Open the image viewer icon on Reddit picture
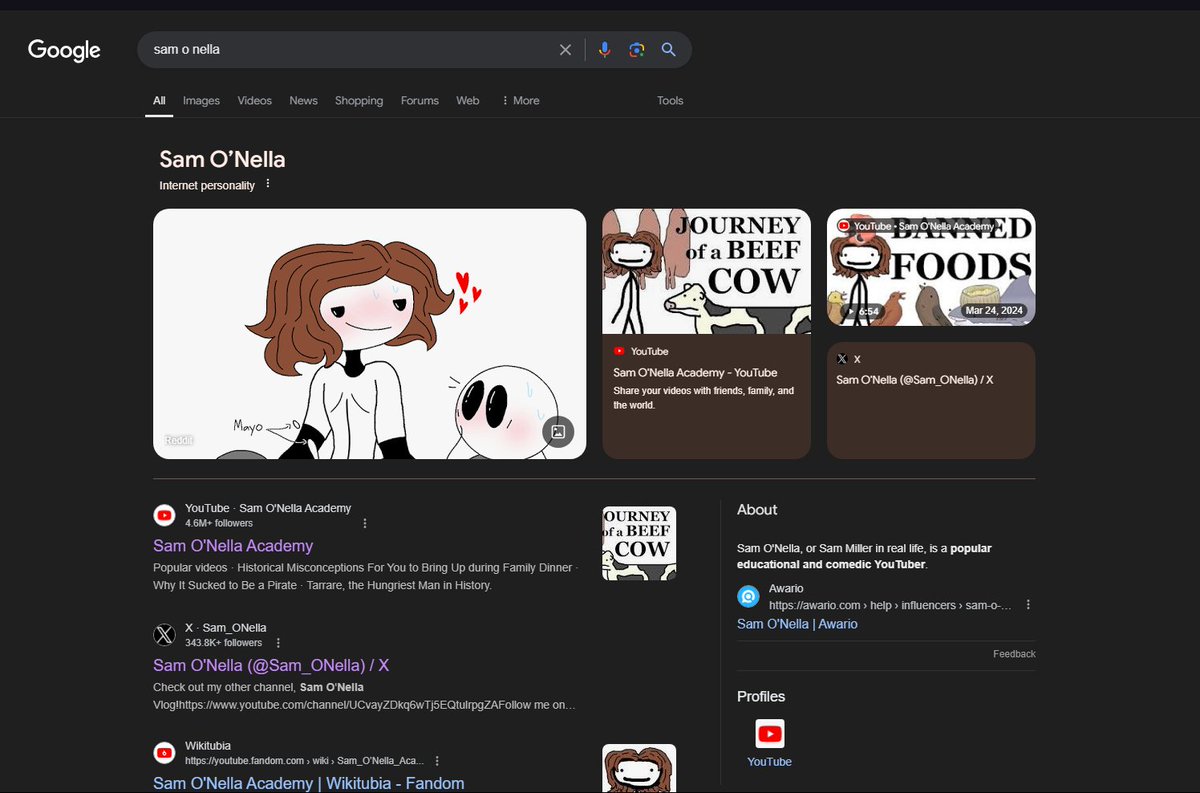Viewport: 1200px width, 793px height. [x=559, y=431]
